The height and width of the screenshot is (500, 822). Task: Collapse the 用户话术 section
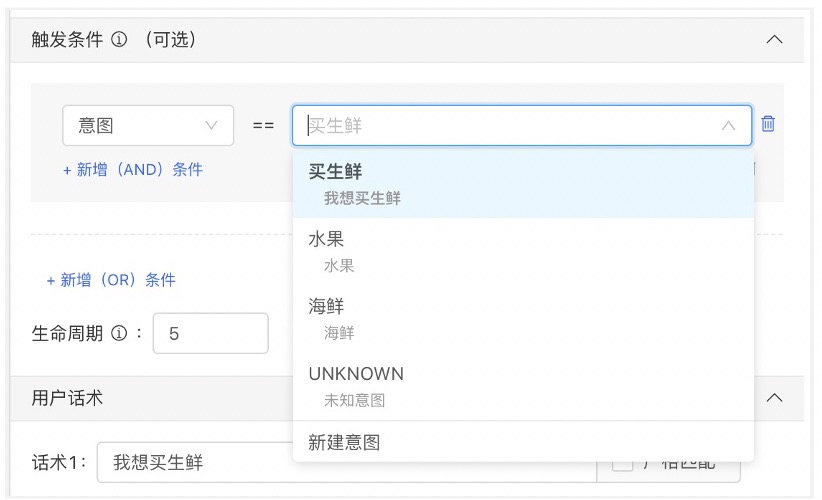point(774,398)
